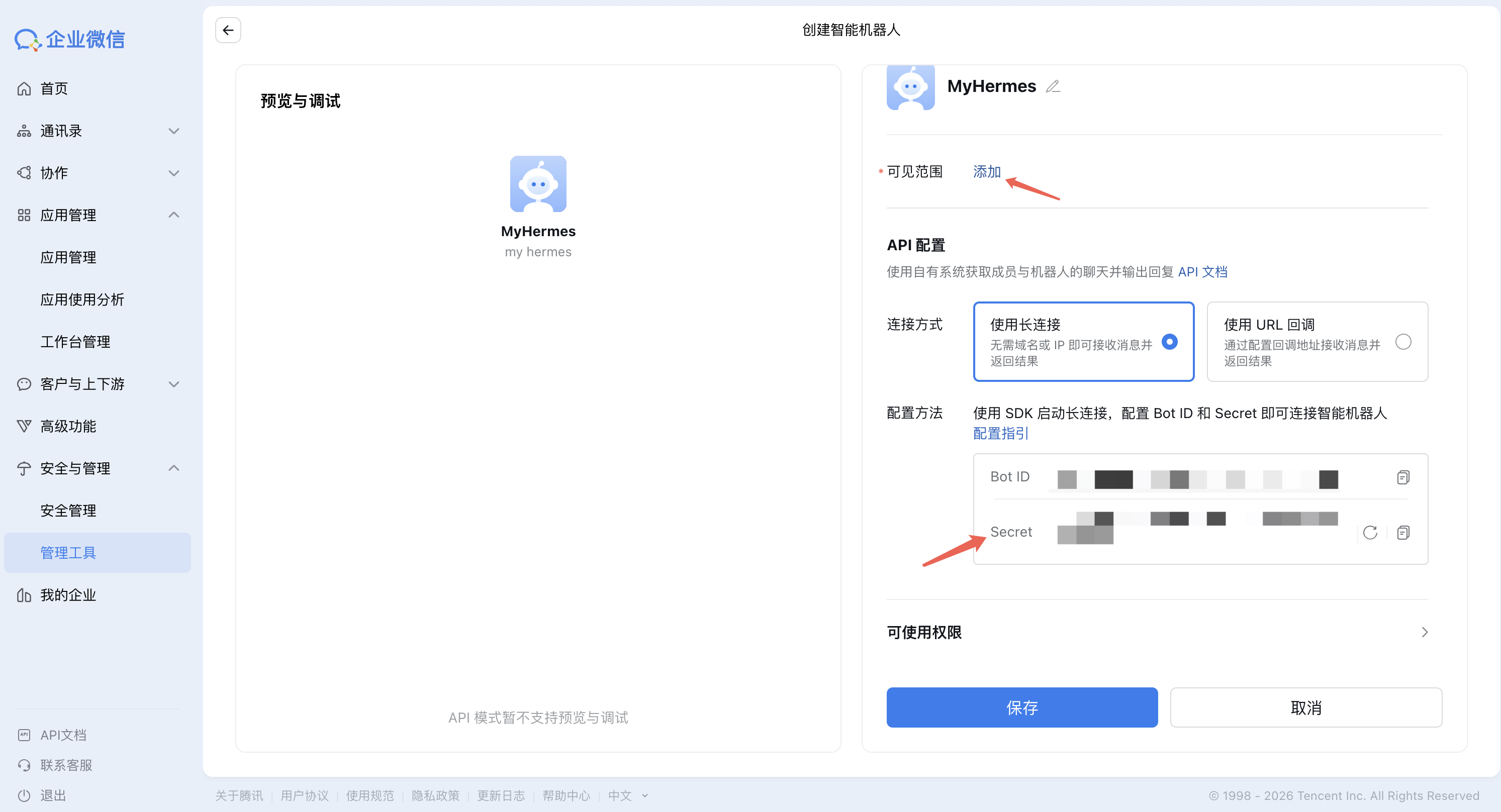This screenshot has height=812, width=1501.
Task: Click the back arrow button
Action: tap(228, 30)
